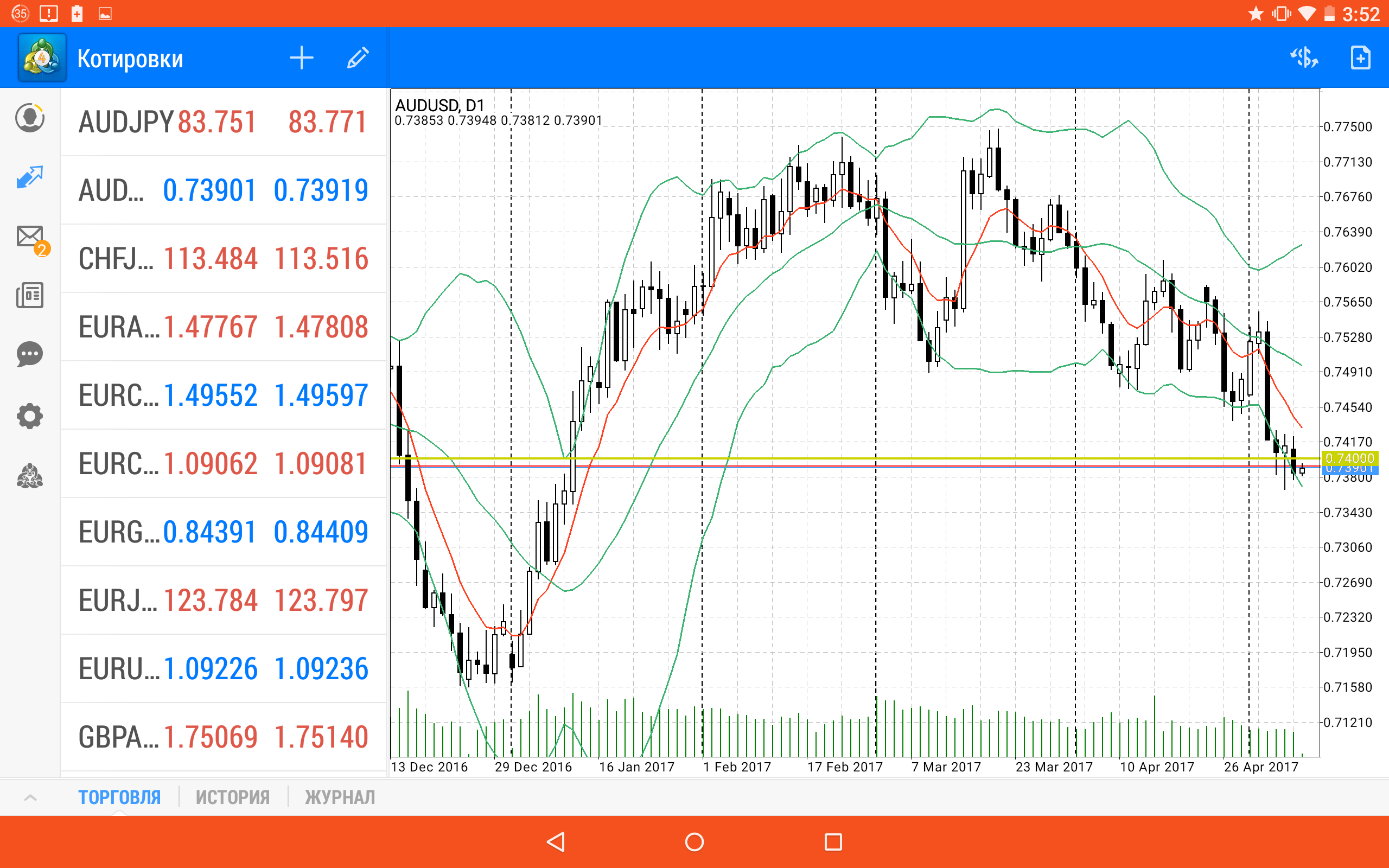Tap the Android recent apps button
Screen dimensions: 1389x868
pos(833,842)
